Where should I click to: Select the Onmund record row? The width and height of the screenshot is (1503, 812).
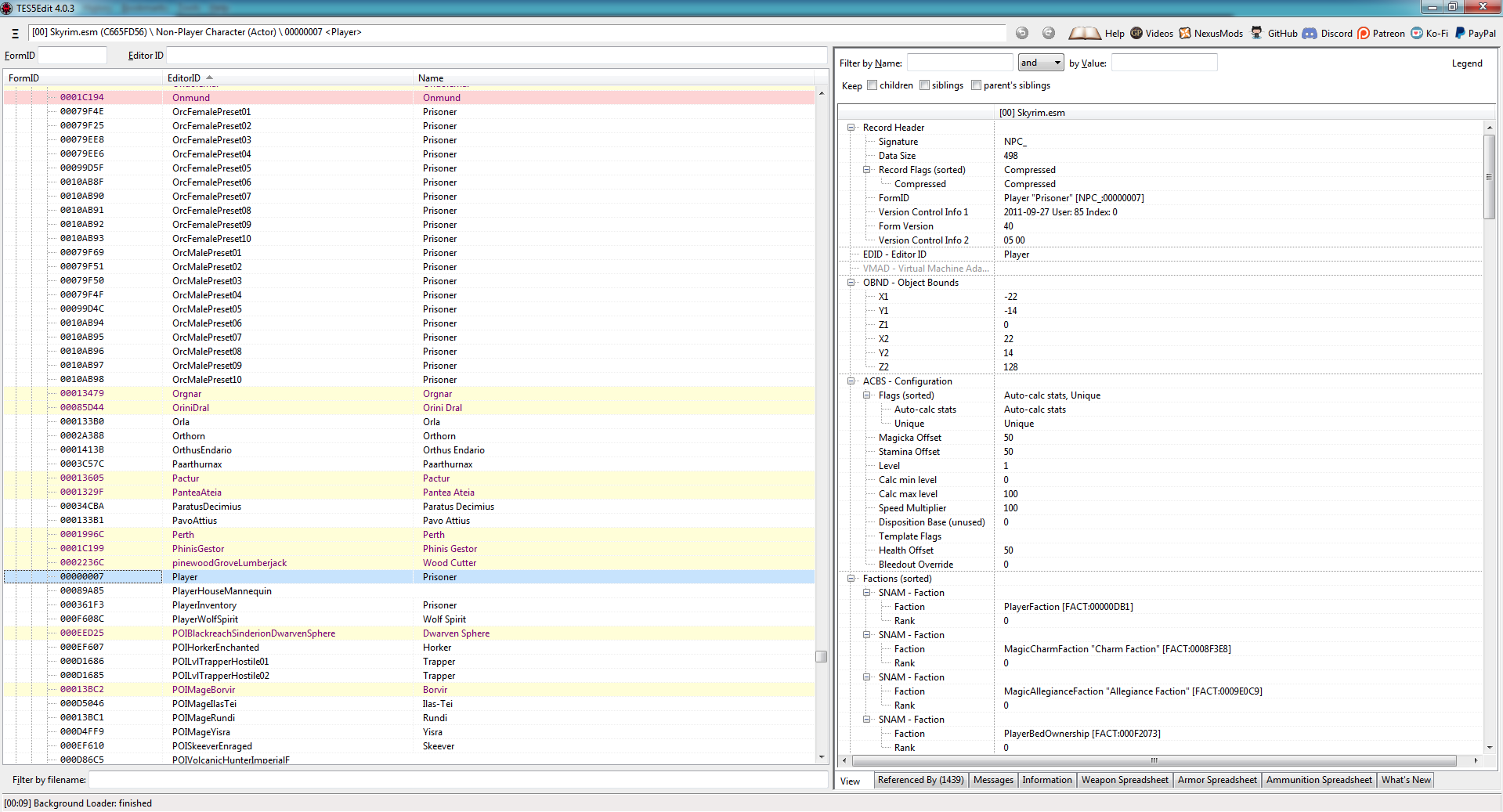(x=409, y=98)
